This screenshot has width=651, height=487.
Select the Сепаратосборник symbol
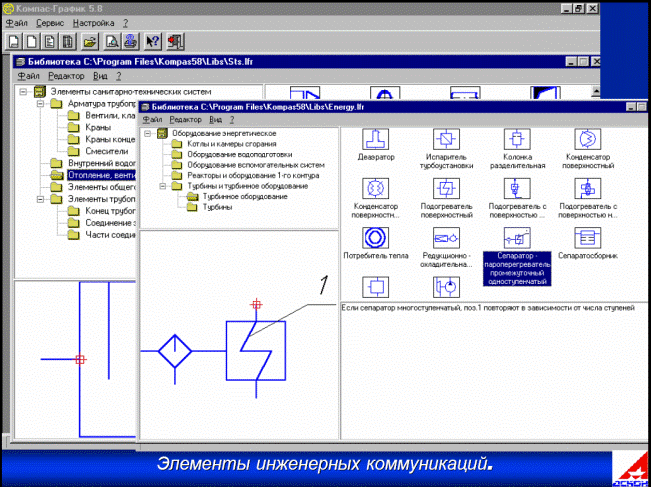point(587,238)
